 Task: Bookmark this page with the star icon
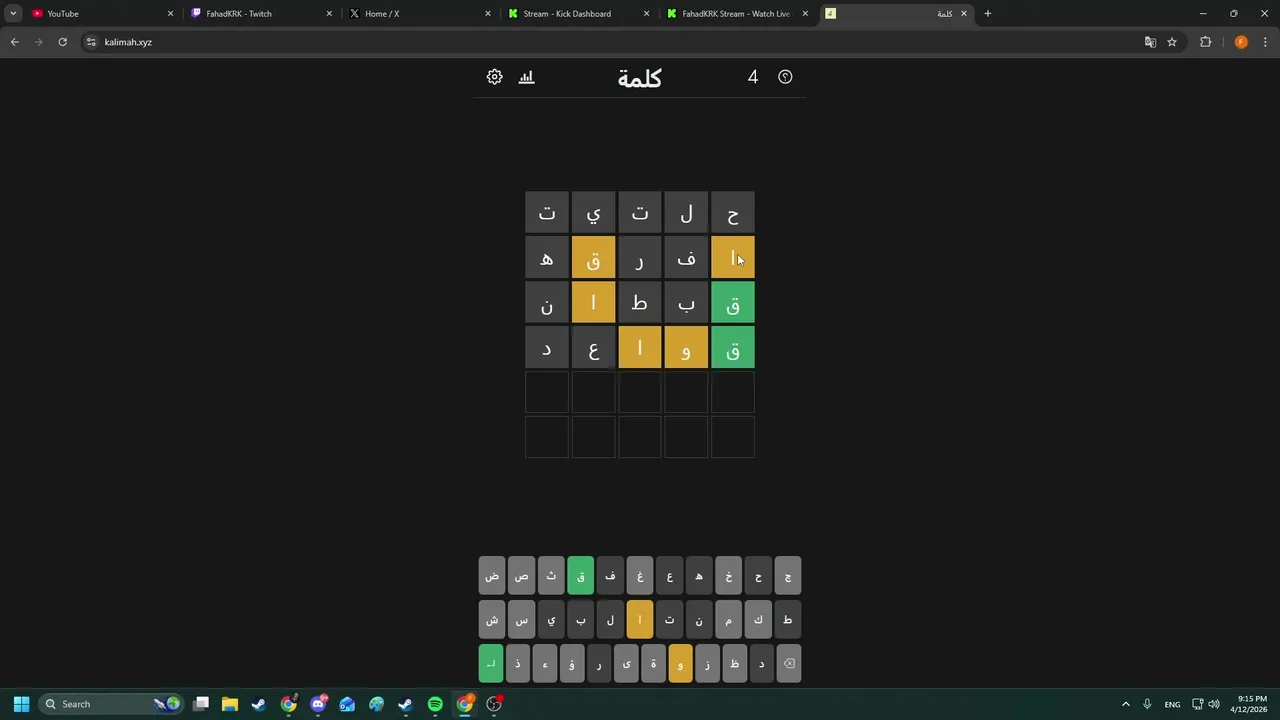pyautogui.click(x=1172, y=42)
